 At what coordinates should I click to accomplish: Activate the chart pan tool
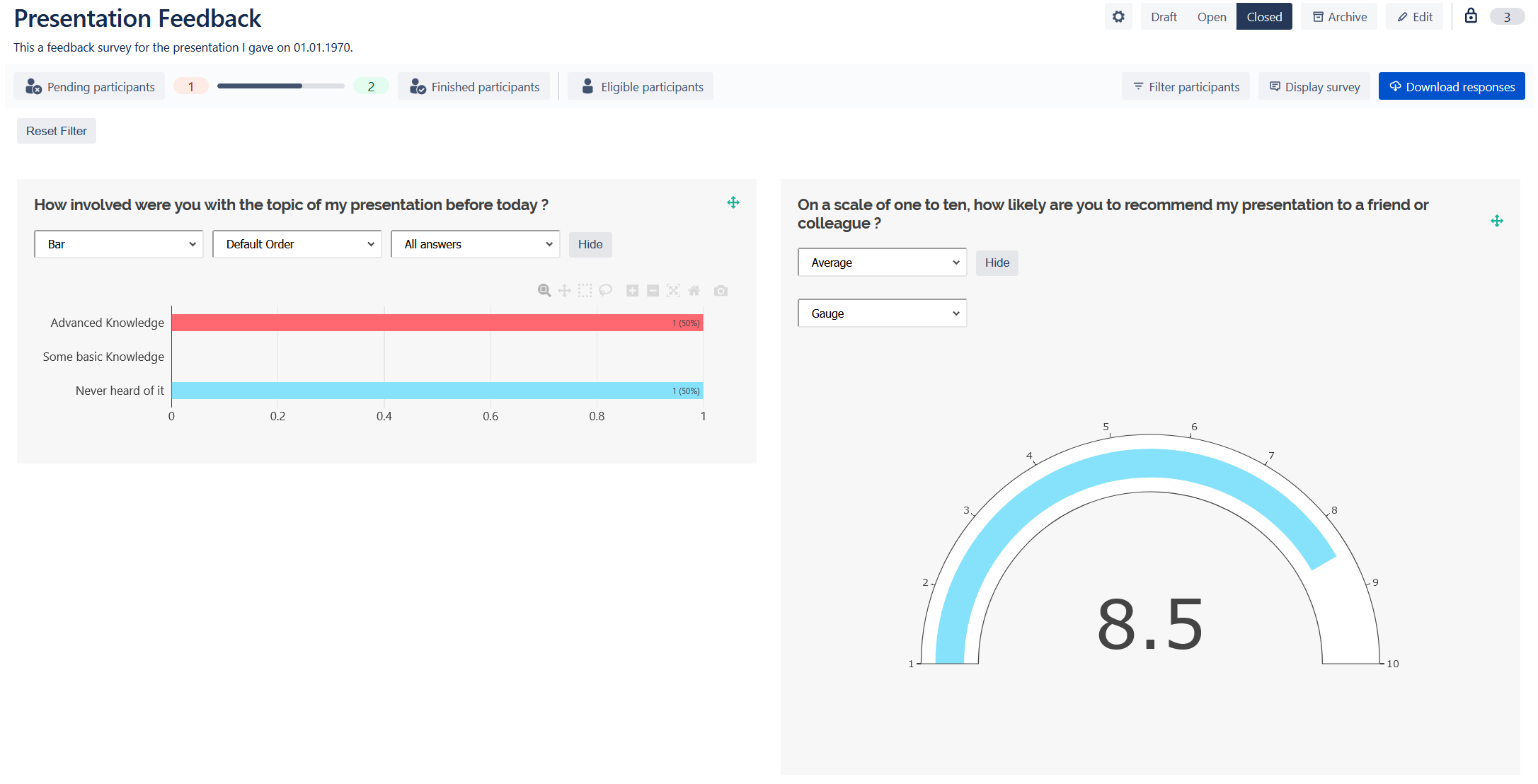tap(564, 290)
